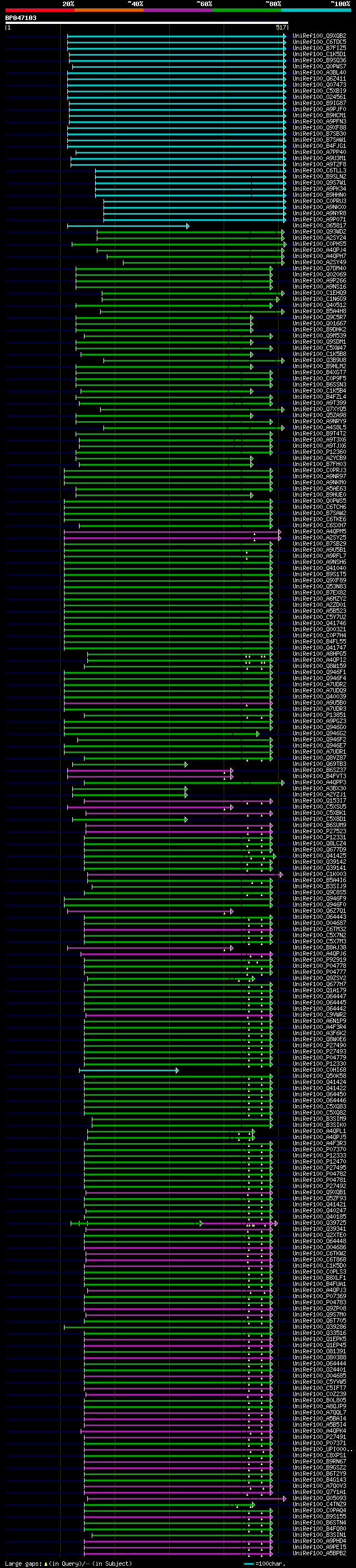Click the query end position 517
Viewport: 356px width, 1568px height.
(x=280, y=27)
